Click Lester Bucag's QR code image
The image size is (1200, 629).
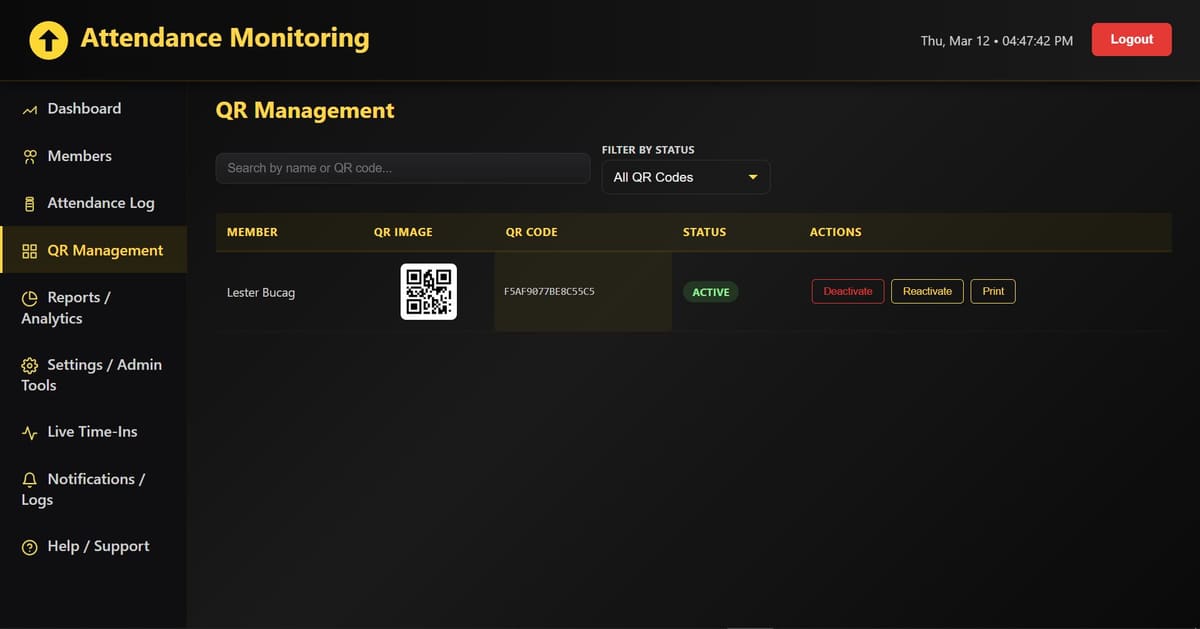[x=428, y=292]
